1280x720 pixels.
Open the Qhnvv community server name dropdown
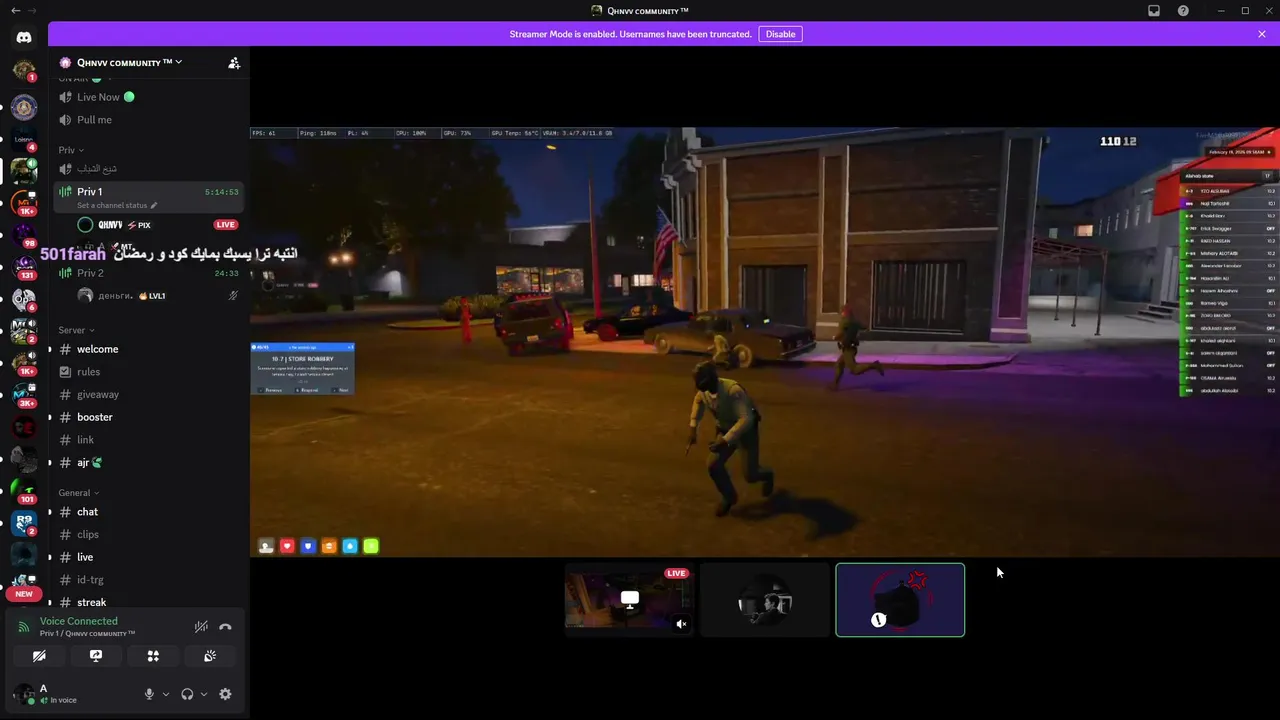tap(130, 62)
